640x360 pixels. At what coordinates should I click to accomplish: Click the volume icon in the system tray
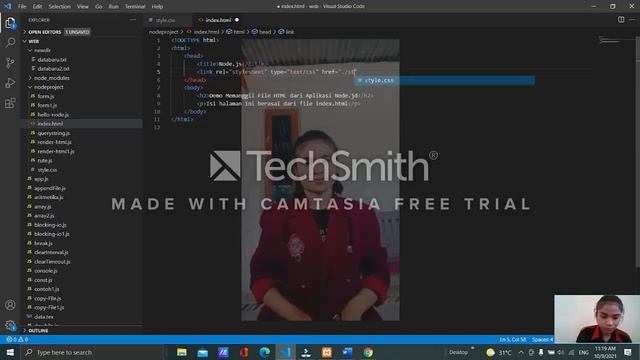point(560,352)
